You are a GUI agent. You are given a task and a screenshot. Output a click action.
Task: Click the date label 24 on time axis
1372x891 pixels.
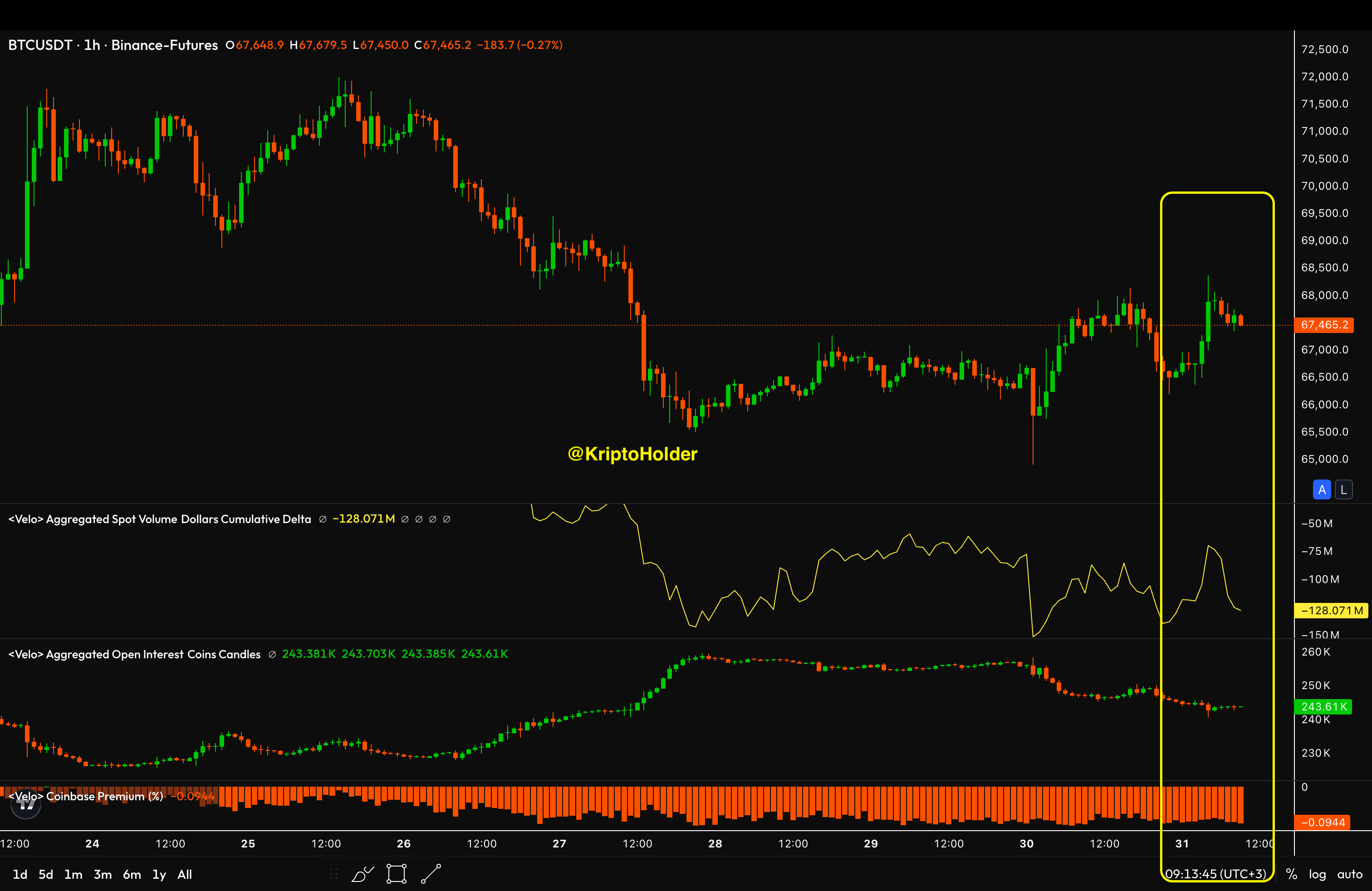(92, 843)
